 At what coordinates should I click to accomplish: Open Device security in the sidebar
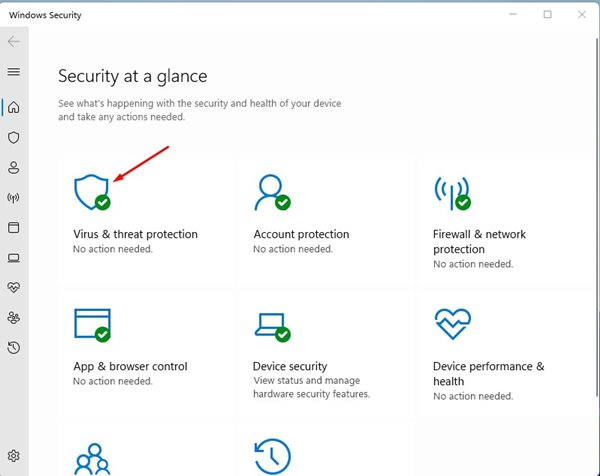(14, 257)
